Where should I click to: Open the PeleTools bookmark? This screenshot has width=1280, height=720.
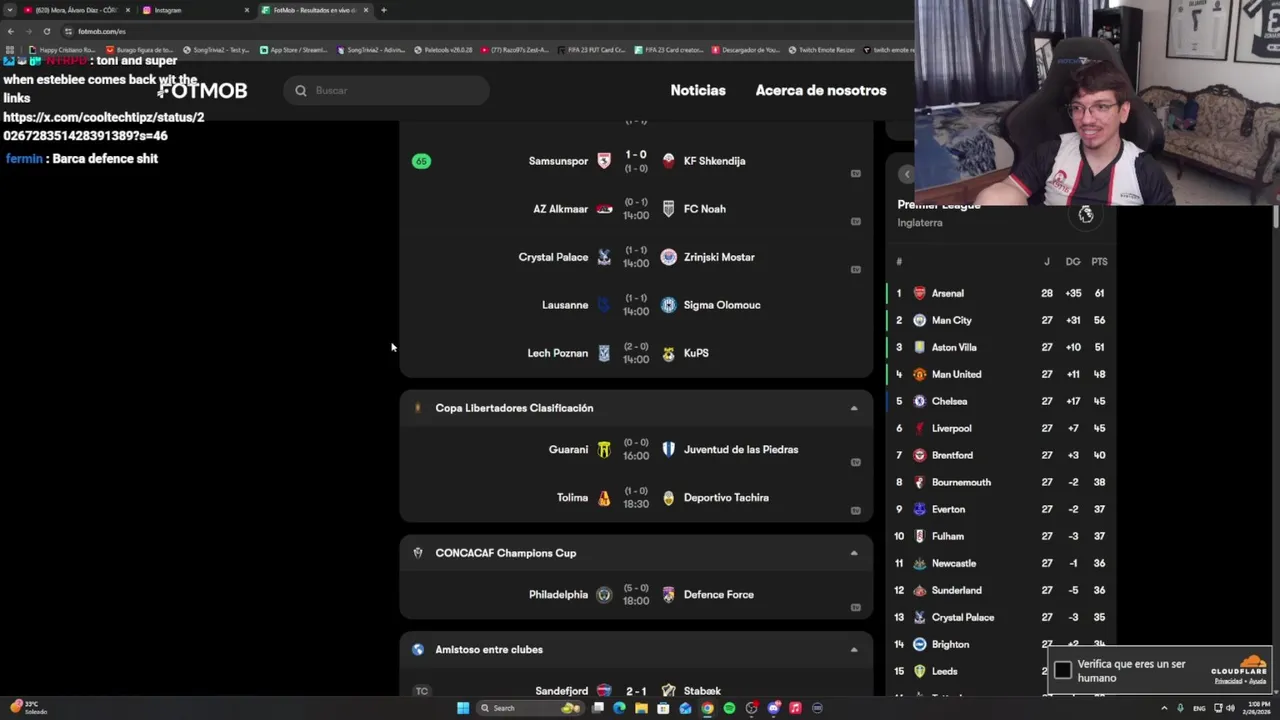point(442,49)
